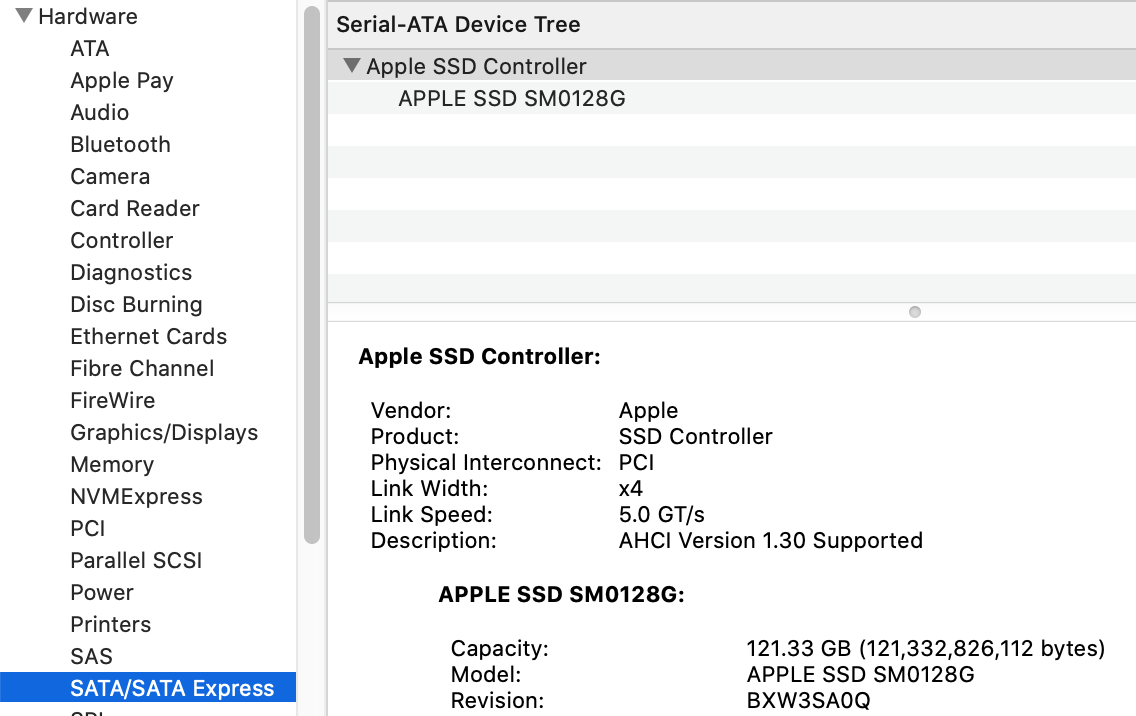This screenshot has height=716, width=1136.
Task: Open the Bluetooth category
Action: pos(120,144)
